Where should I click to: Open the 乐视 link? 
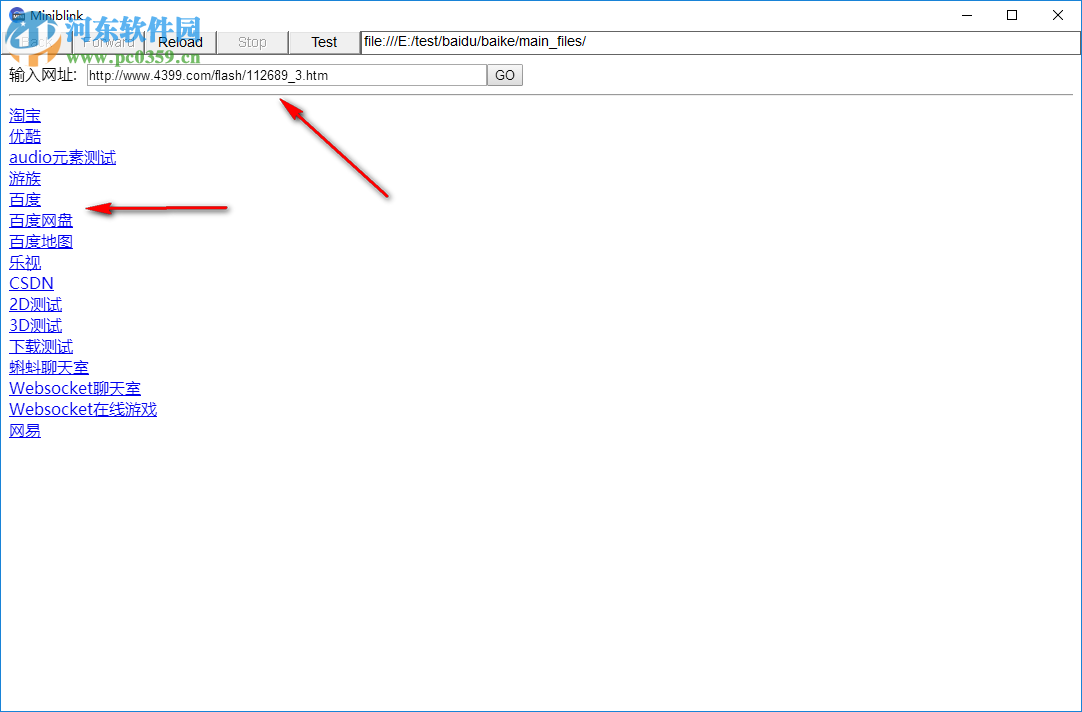pyautogui.click(x=25, y=262)
